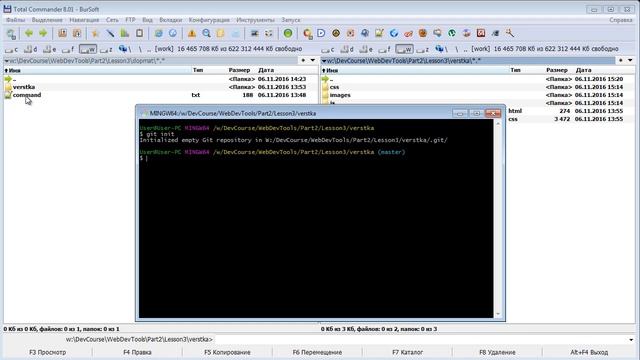640x360 pixels.
Task: Click the blue pen toolbar icon
Action: pyautogui.click(x=110, y=33)
